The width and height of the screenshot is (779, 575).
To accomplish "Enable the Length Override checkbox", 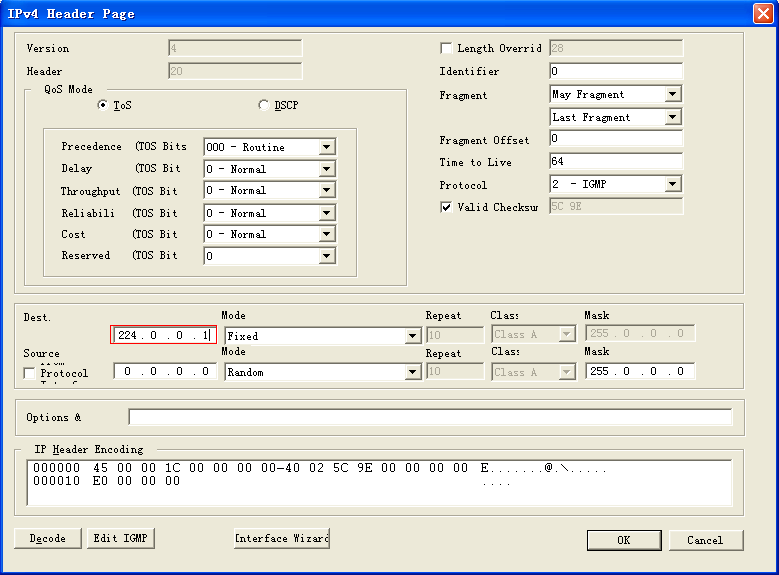I will 446,48.
